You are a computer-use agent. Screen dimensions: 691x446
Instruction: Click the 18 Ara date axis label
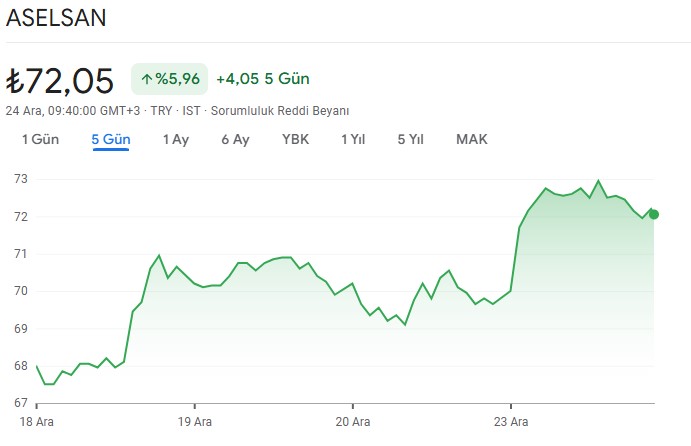point(37,422)
